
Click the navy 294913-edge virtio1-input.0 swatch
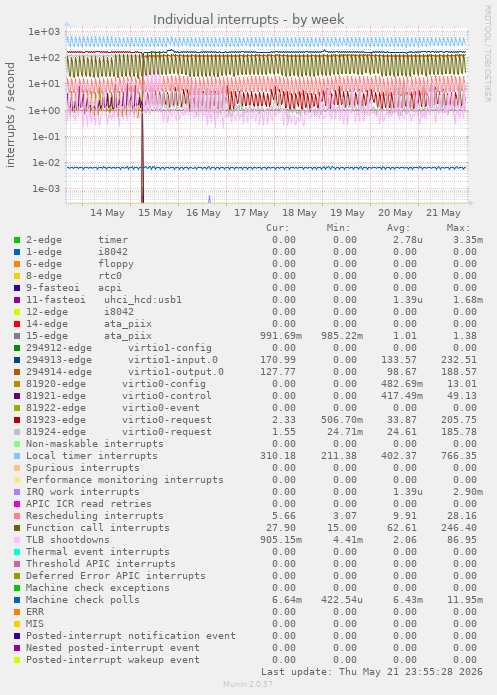point(17,360)
